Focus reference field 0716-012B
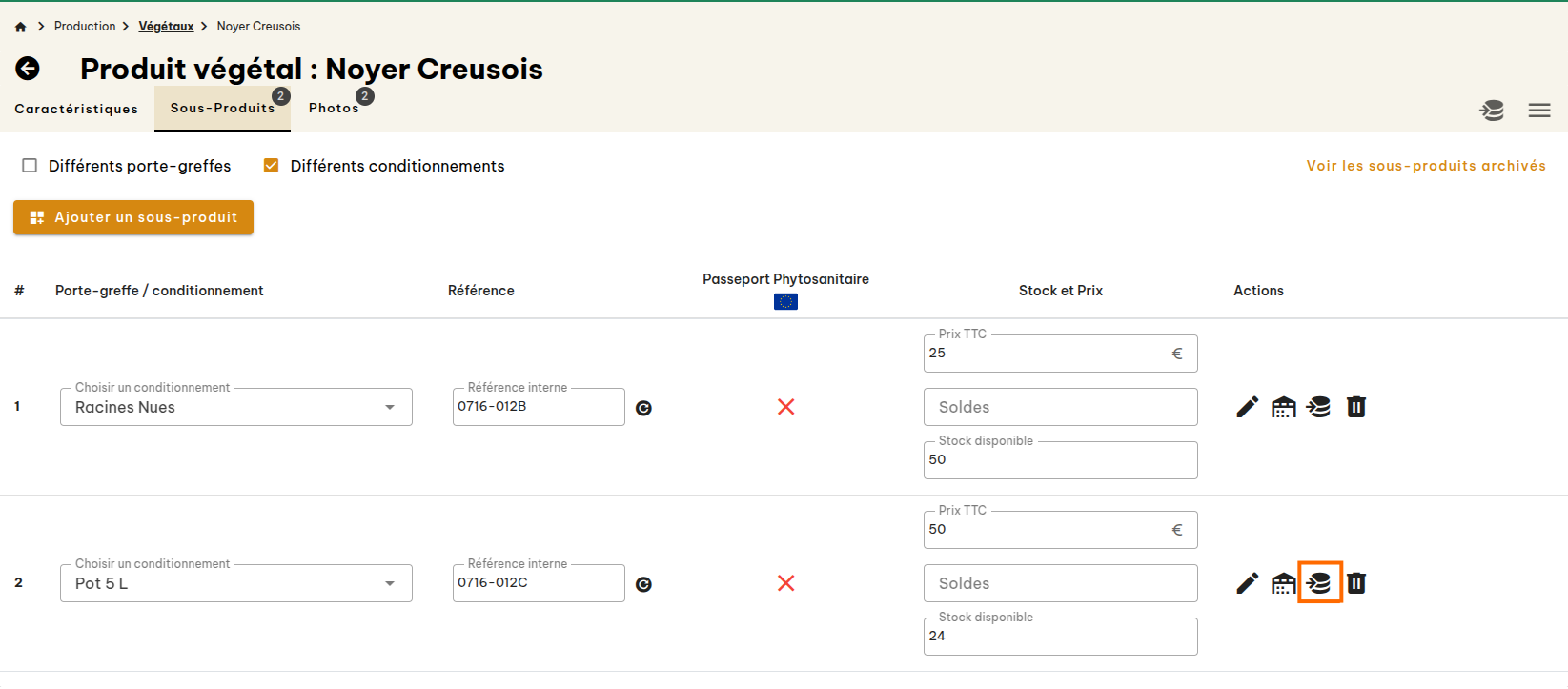Viewport: 1568px width, 689px height. pos(539,407)
